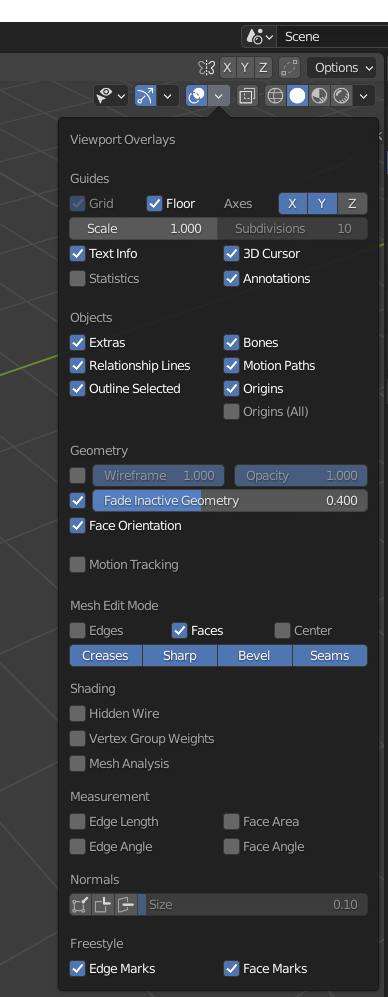Screen dimensions: 388x997
Task: Enable the Hidden Wire checkbox
Action: click(78, 713)
